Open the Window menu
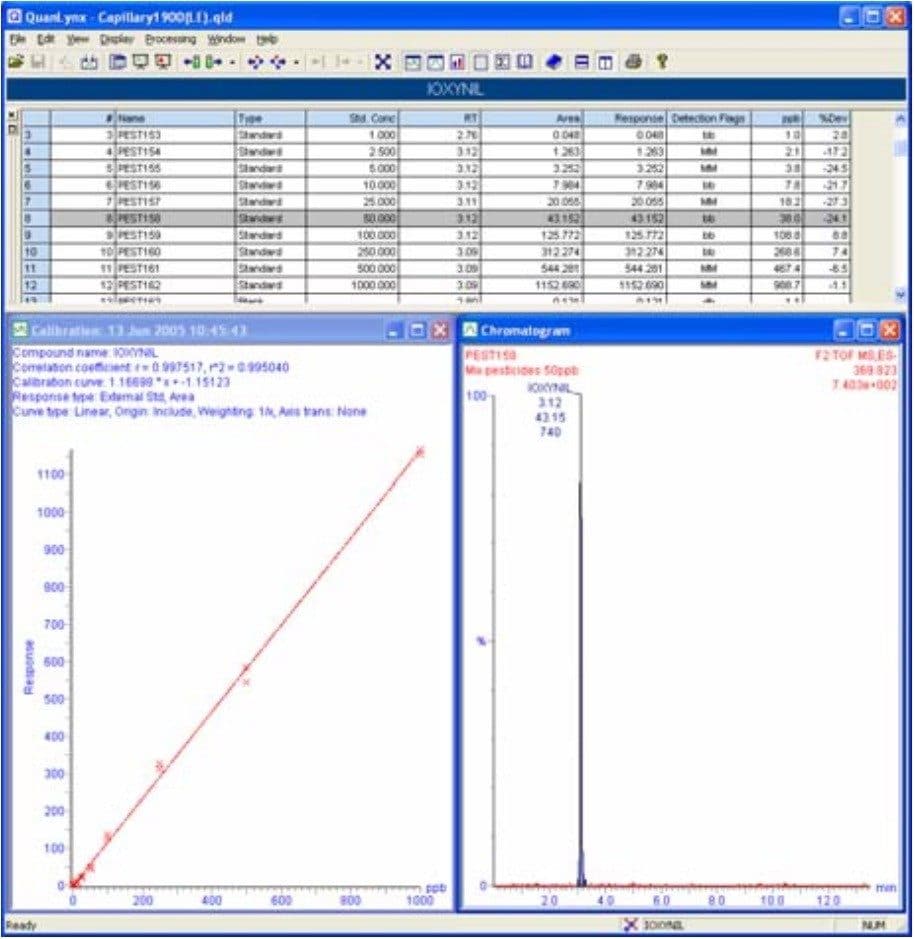The width and height of the screenshot is (915, 939). coord(226,39)
